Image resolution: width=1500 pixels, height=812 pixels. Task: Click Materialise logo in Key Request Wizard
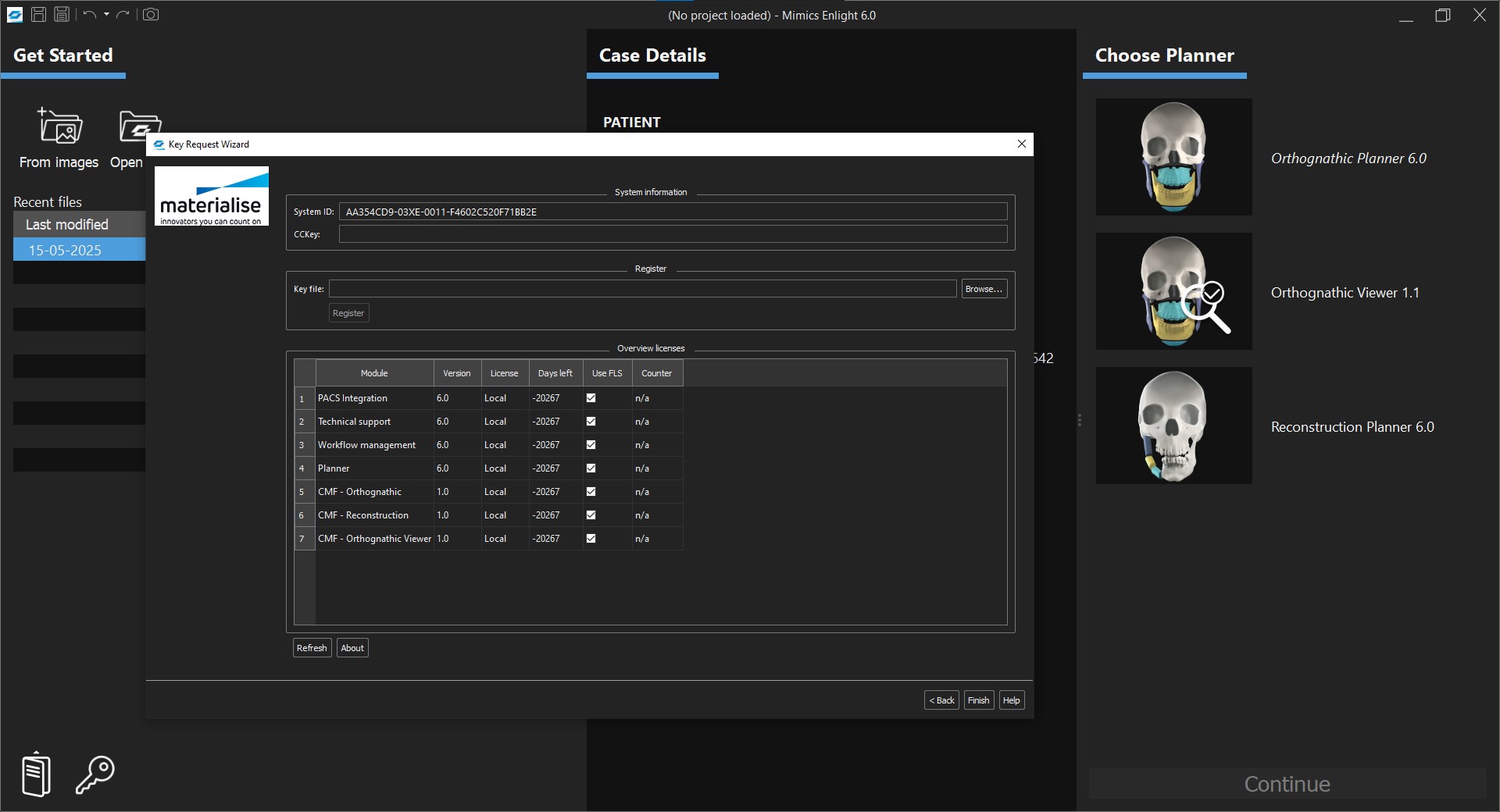coord(211,196)
